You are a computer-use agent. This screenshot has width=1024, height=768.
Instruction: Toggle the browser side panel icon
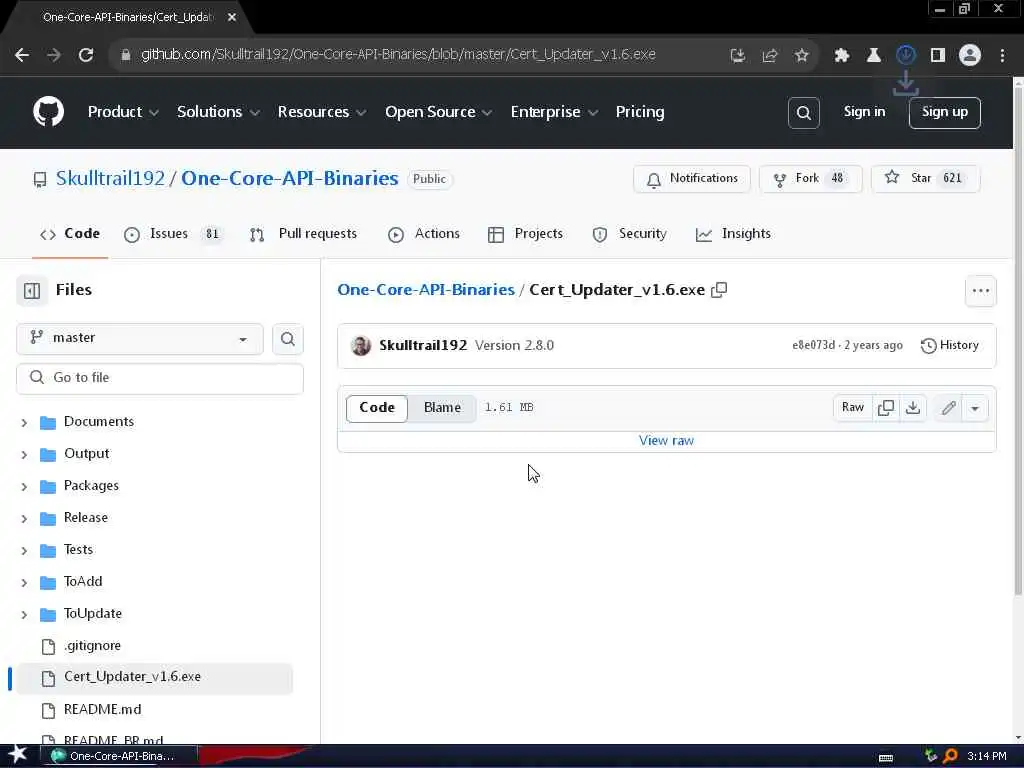[938, 56]
